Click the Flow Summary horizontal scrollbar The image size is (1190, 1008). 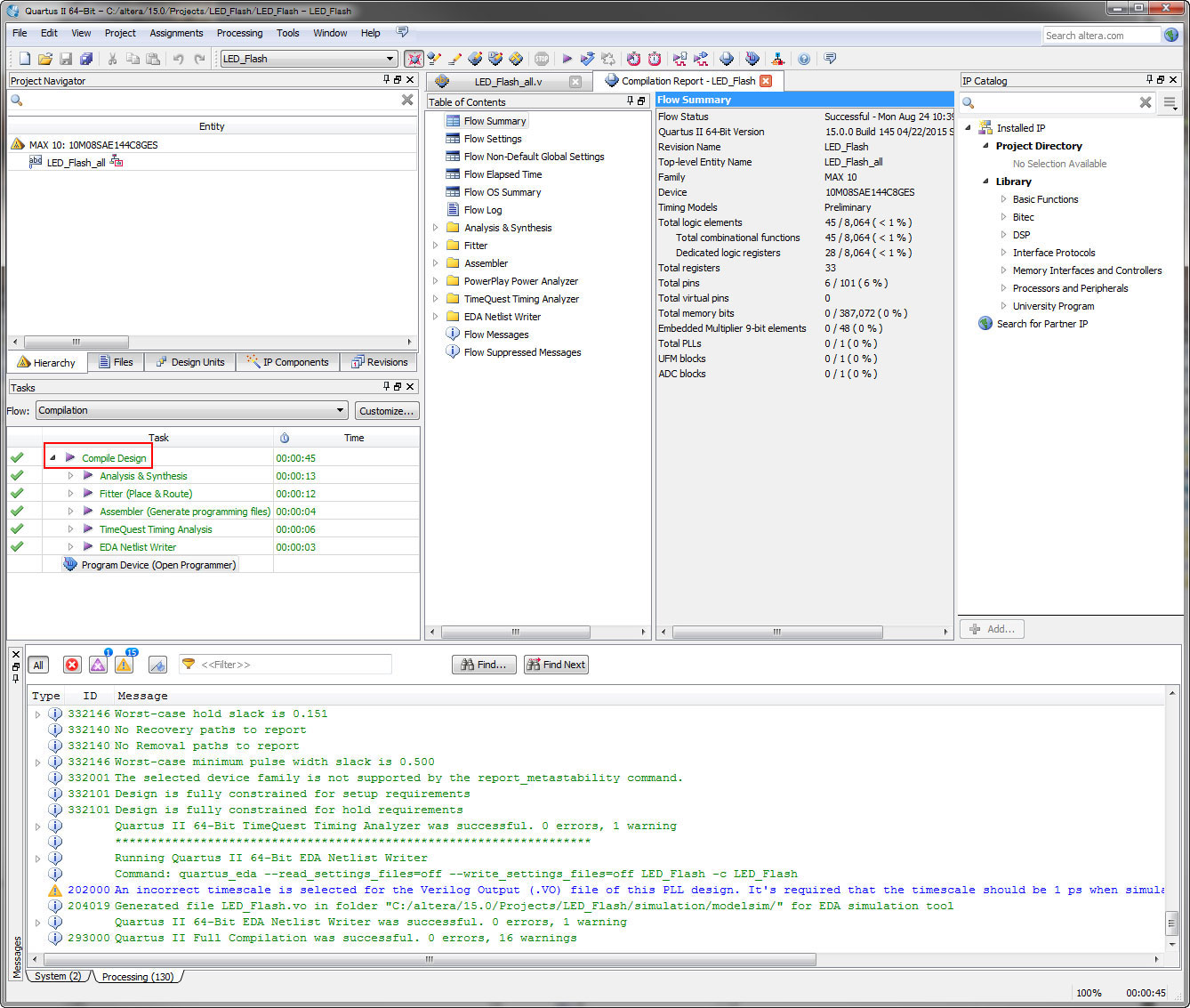click(776, 632)
